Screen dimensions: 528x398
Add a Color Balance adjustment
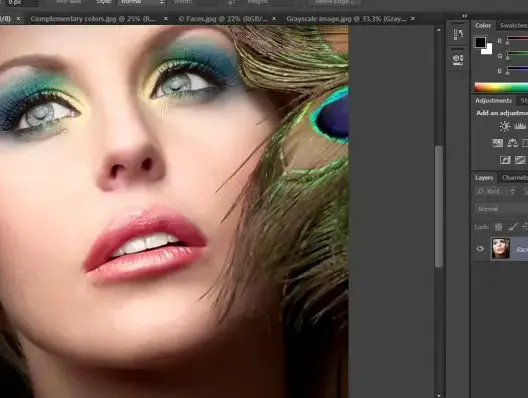click(x=512, y=143)
